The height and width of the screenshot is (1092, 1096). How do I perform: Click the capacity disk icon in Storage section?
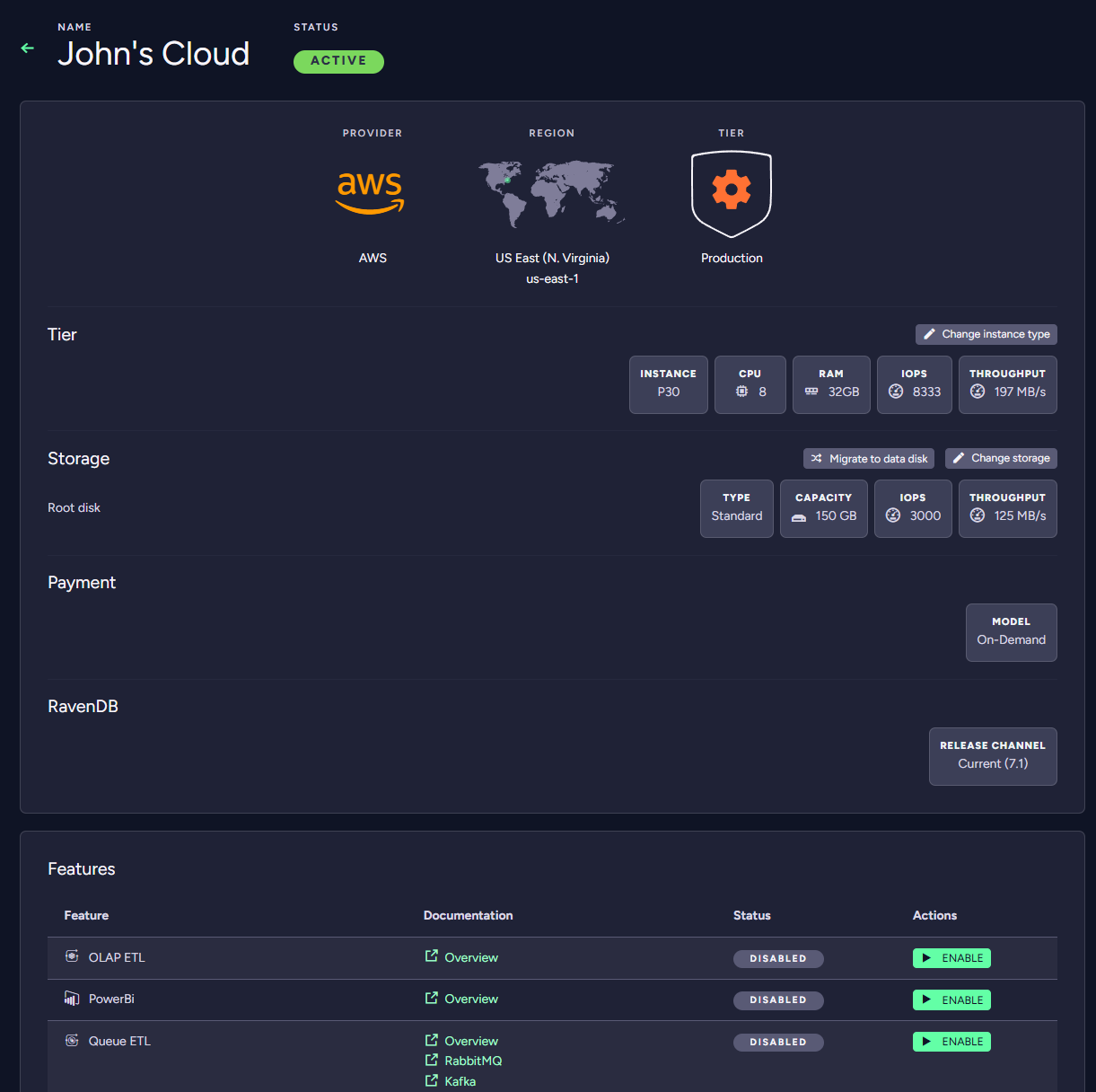point(798,515)
